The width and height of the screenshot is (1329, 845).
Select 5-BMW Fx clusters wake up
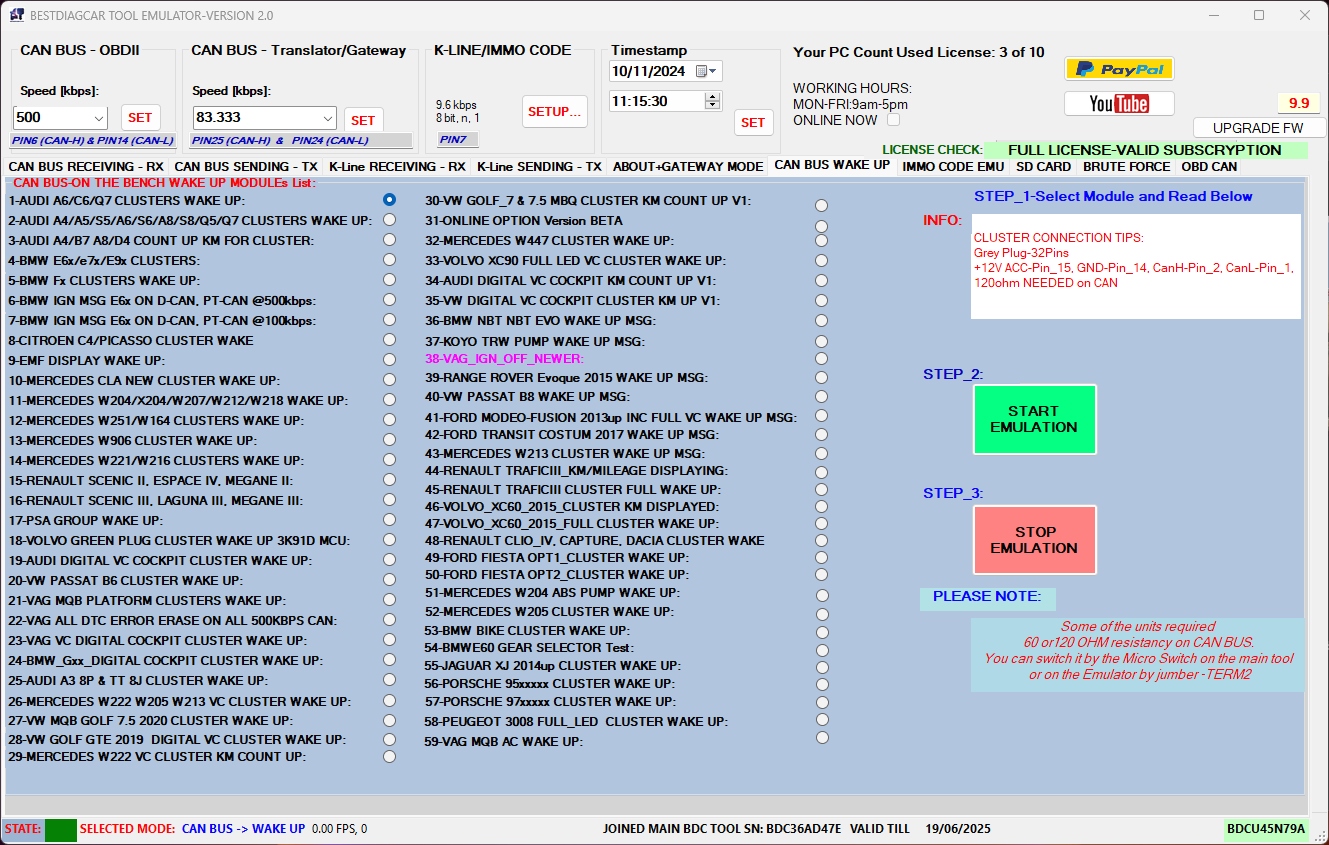point(389,280)
